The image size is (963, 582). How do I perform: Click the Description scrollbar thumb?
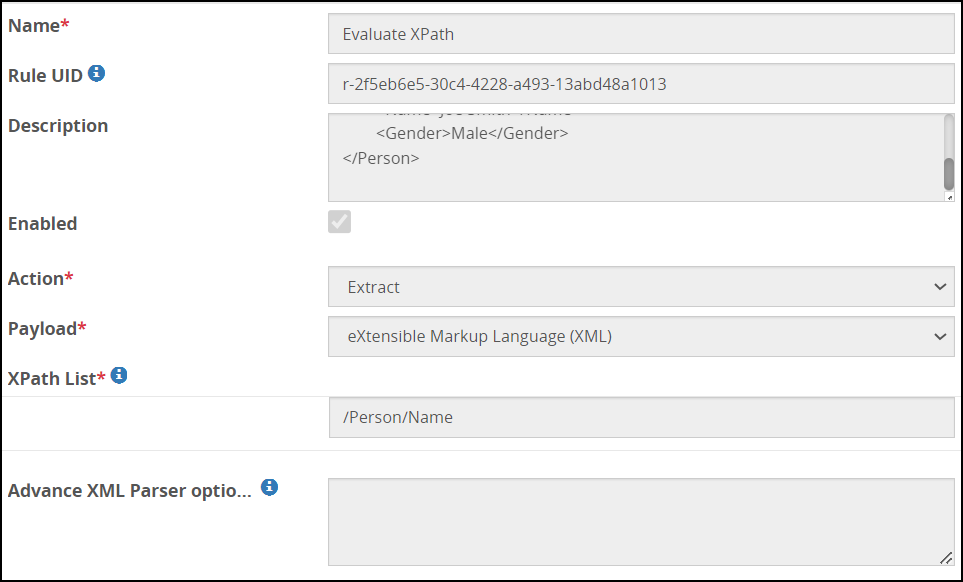pyautogui.click(x=949, y=173)
